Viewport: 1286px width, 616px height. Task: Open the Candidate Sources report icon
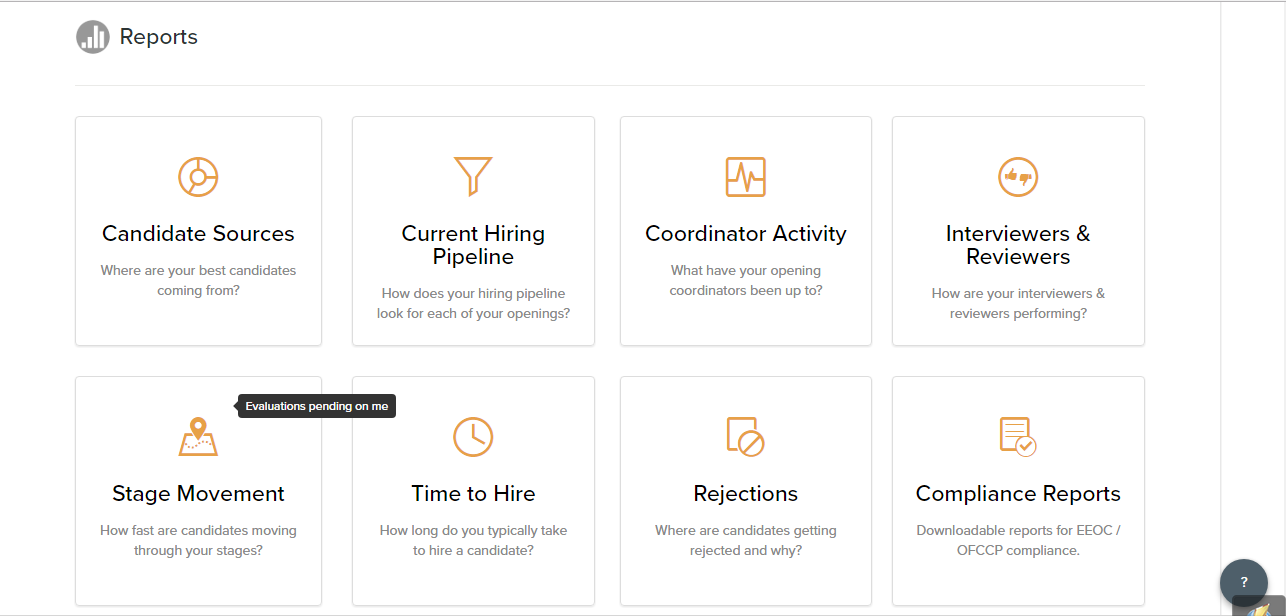tap(198, 177)
